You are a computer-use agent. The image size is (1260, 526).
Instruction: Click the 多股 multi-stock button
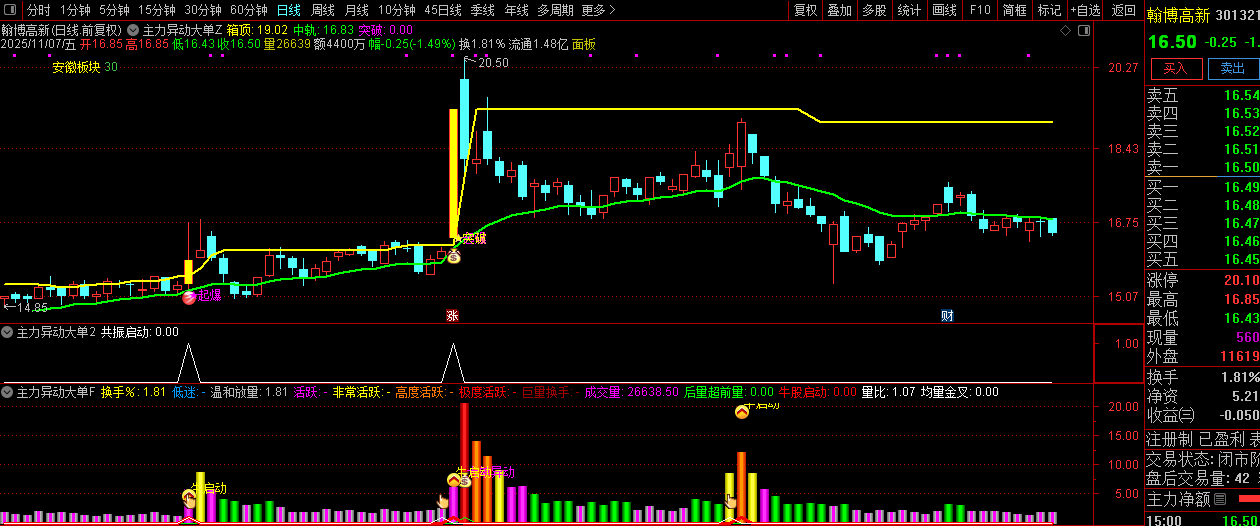click(x=874, y=10)
